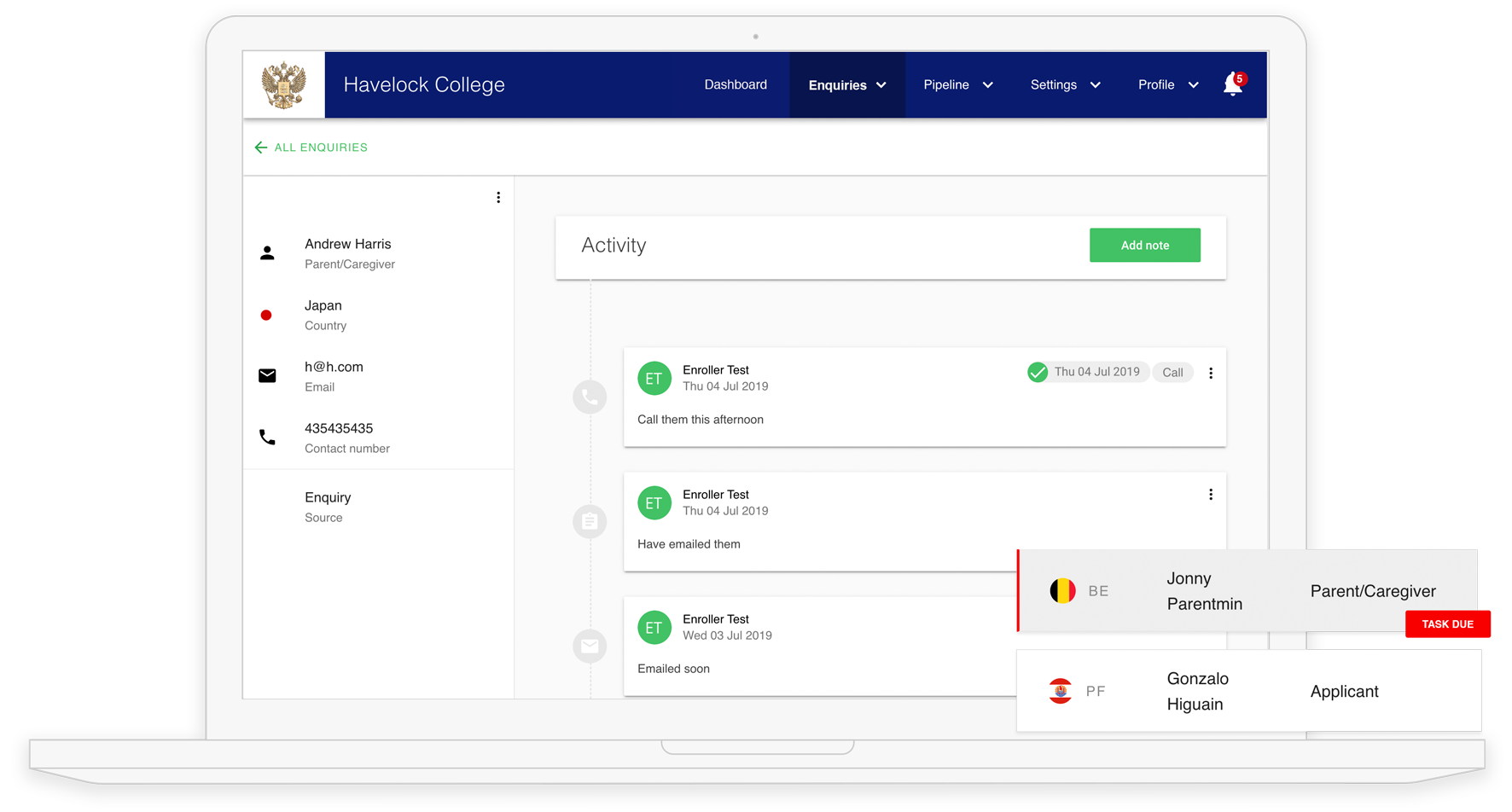Click the Call tag chip
The image size is (1512, 812).
pos(1172,372)
